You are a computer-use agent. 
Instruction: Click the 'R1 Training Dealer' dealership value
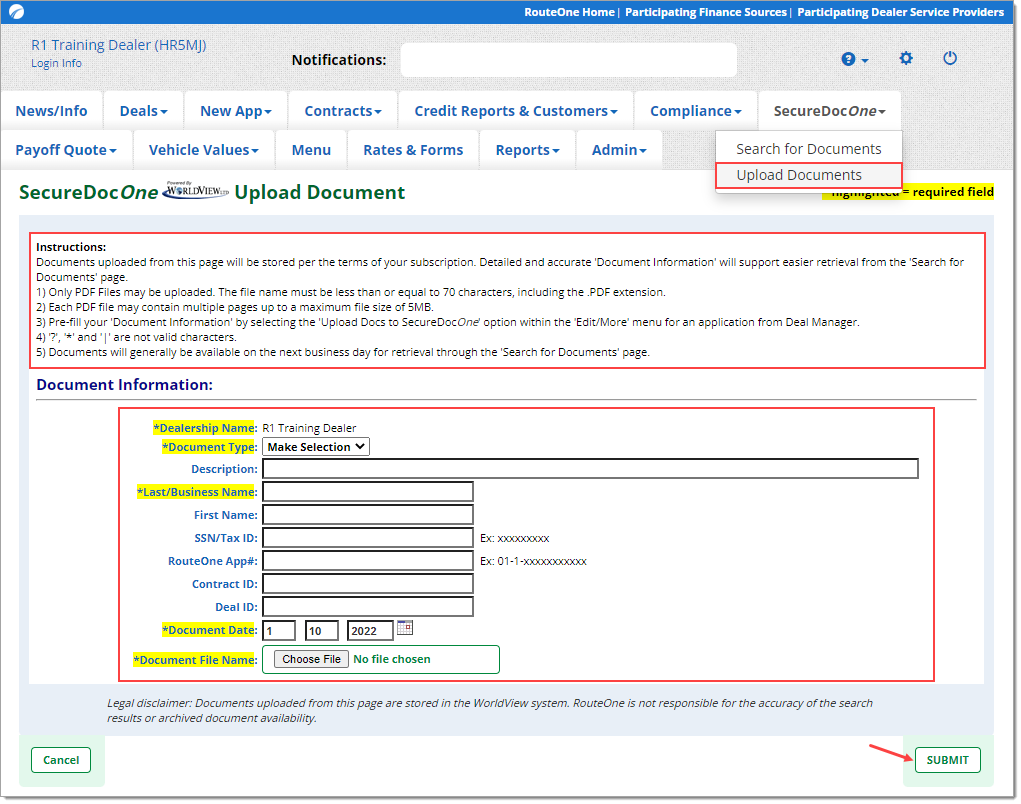(x=309, y=428)
